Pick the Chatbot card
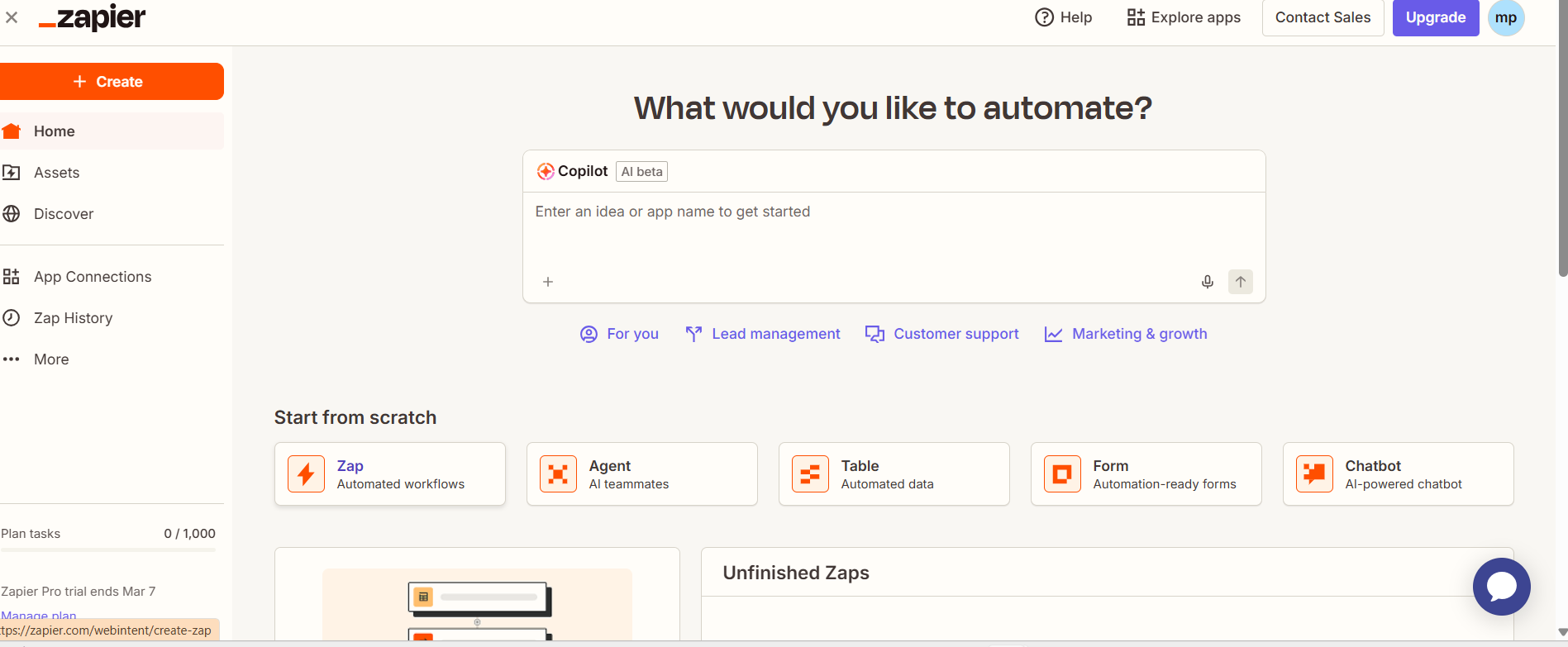The image size is (1568, 647). [x=1398, y=474]
